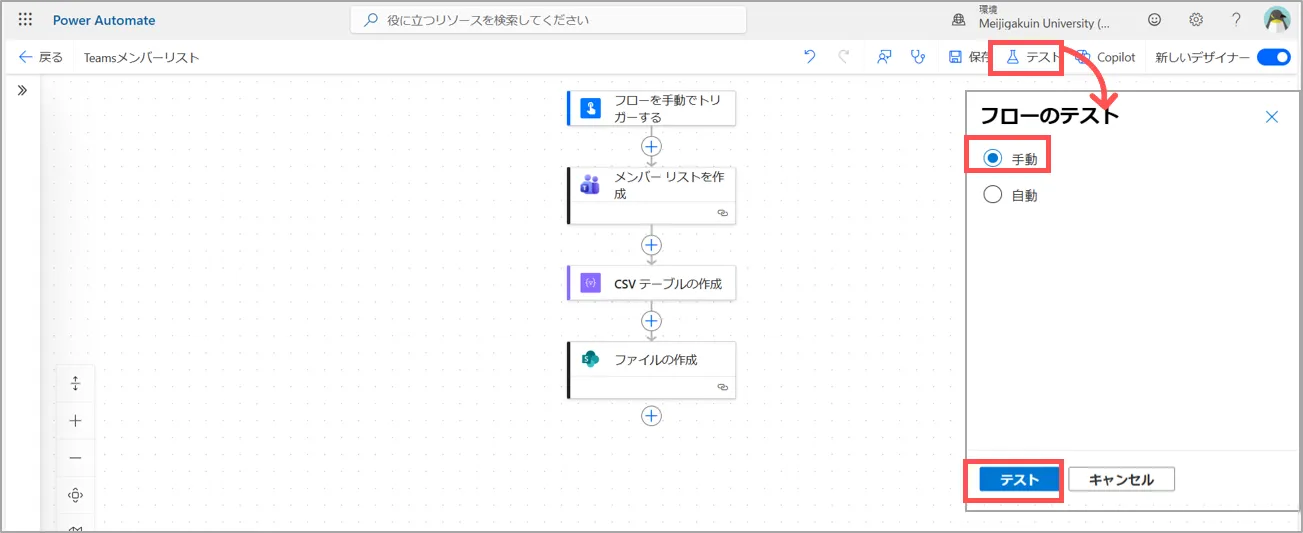Add step below ファイルの作成 action
This screenshot has height=533, width=1303.
651,416
